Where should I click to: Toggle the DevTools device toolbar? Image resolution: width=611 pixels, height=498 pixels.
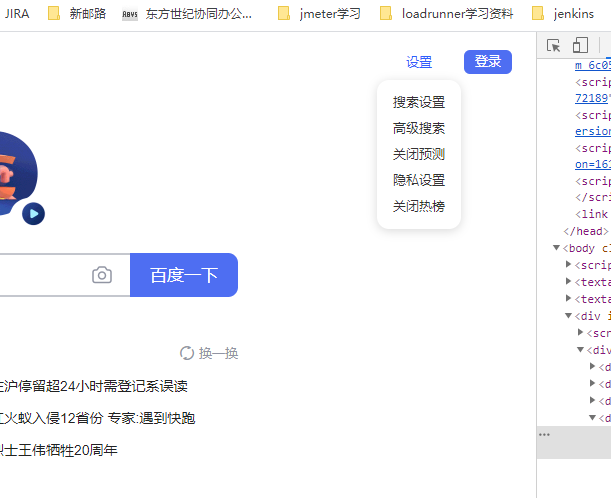pyautogui.click(x=580, y=45)
